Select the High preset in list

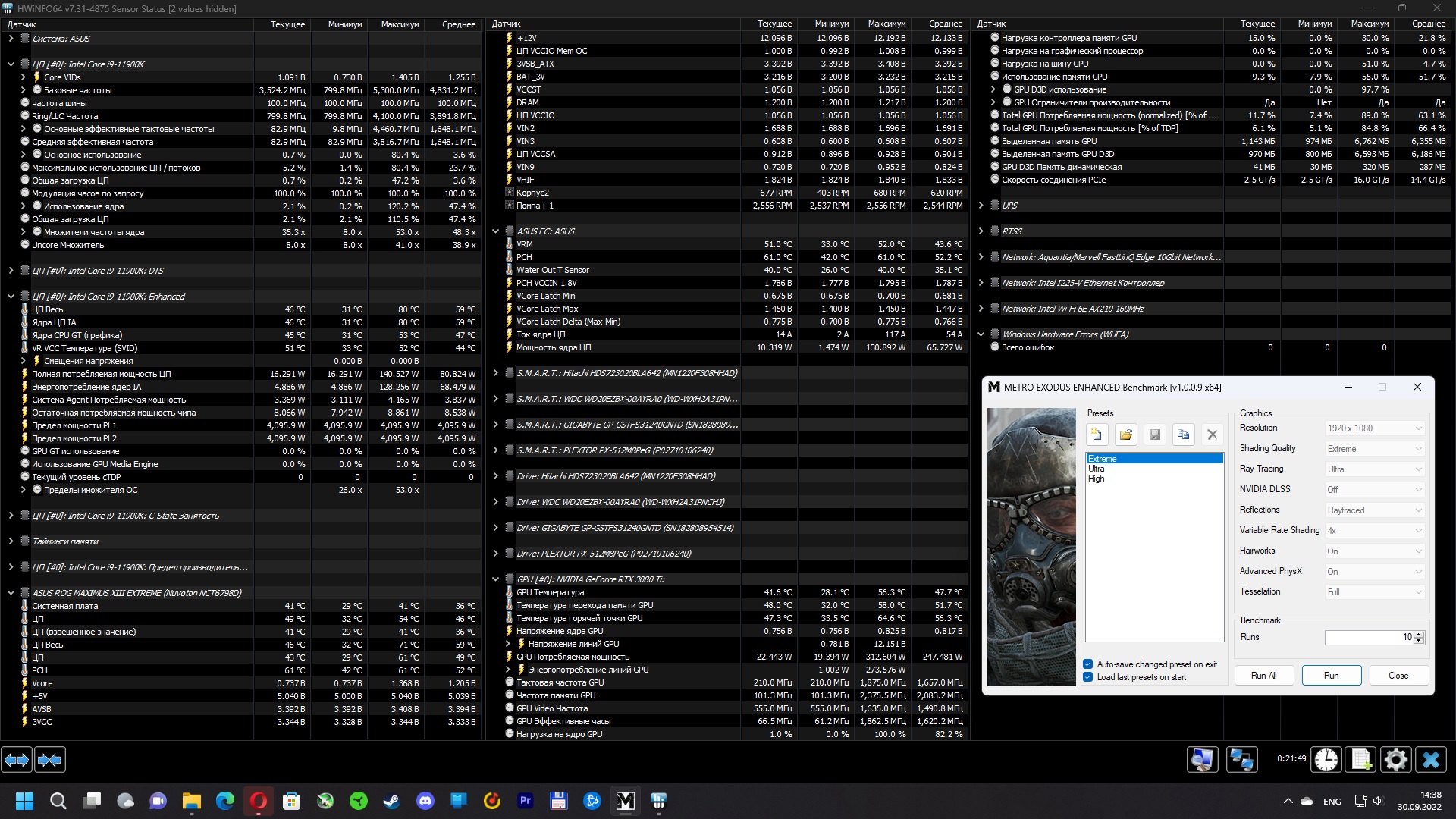1097,479
